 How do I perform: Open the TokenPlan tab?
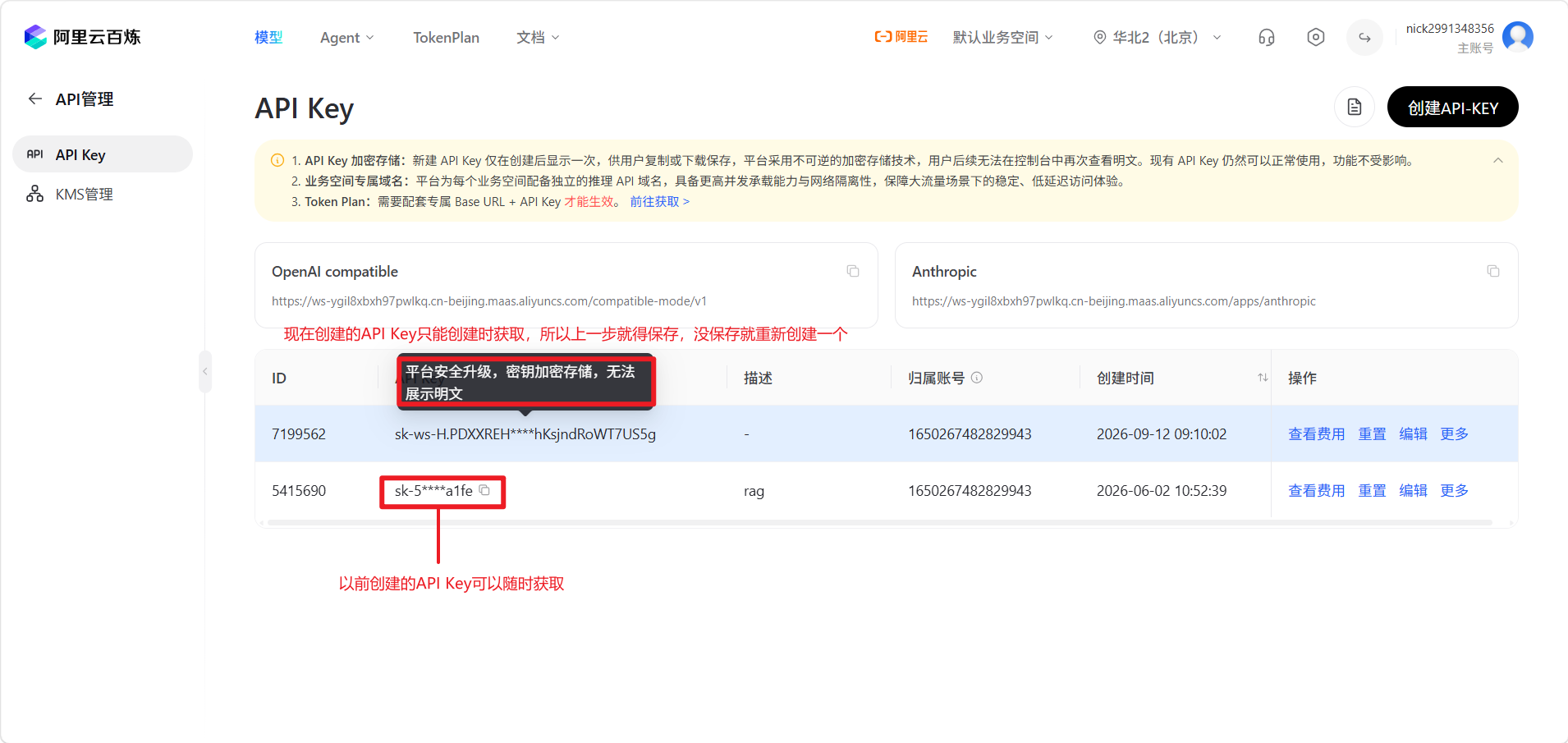click(x=446, y=38)
